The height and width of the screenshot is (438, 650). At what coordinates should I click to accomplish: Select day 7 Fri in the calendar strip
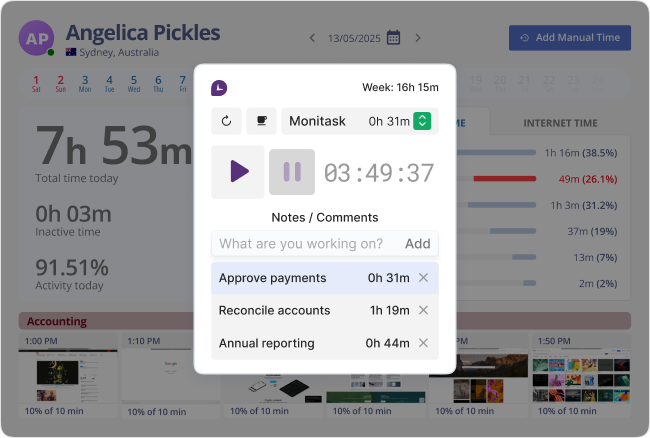[183, 84]
